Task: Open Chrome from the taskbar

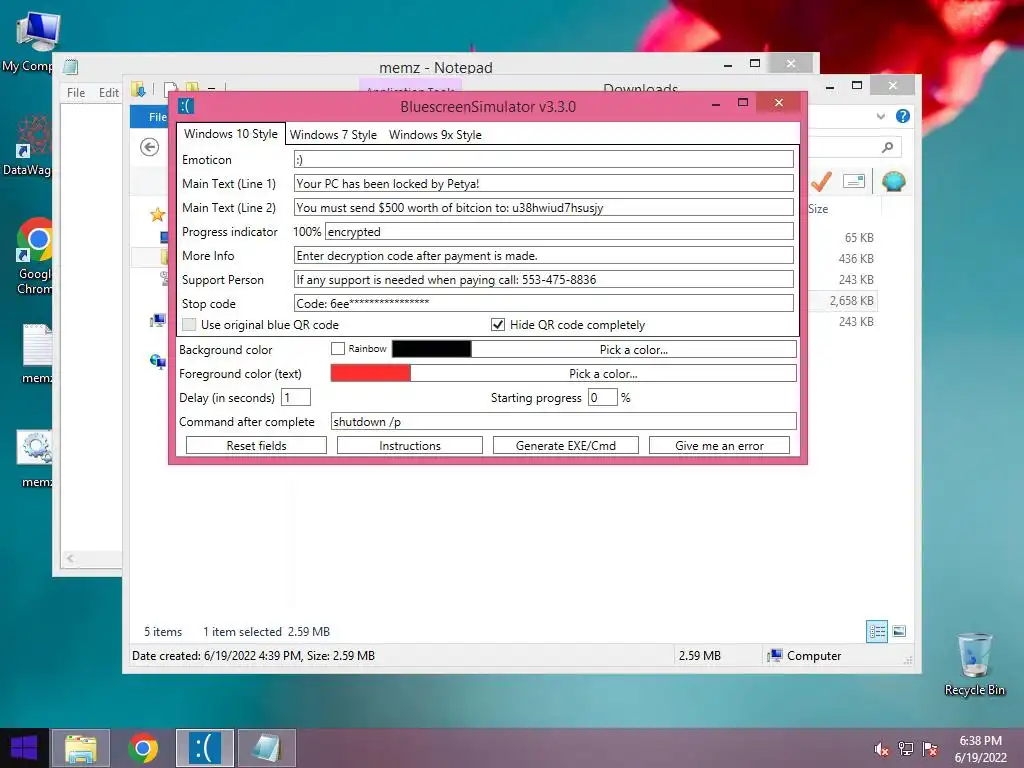Action: 143,748
